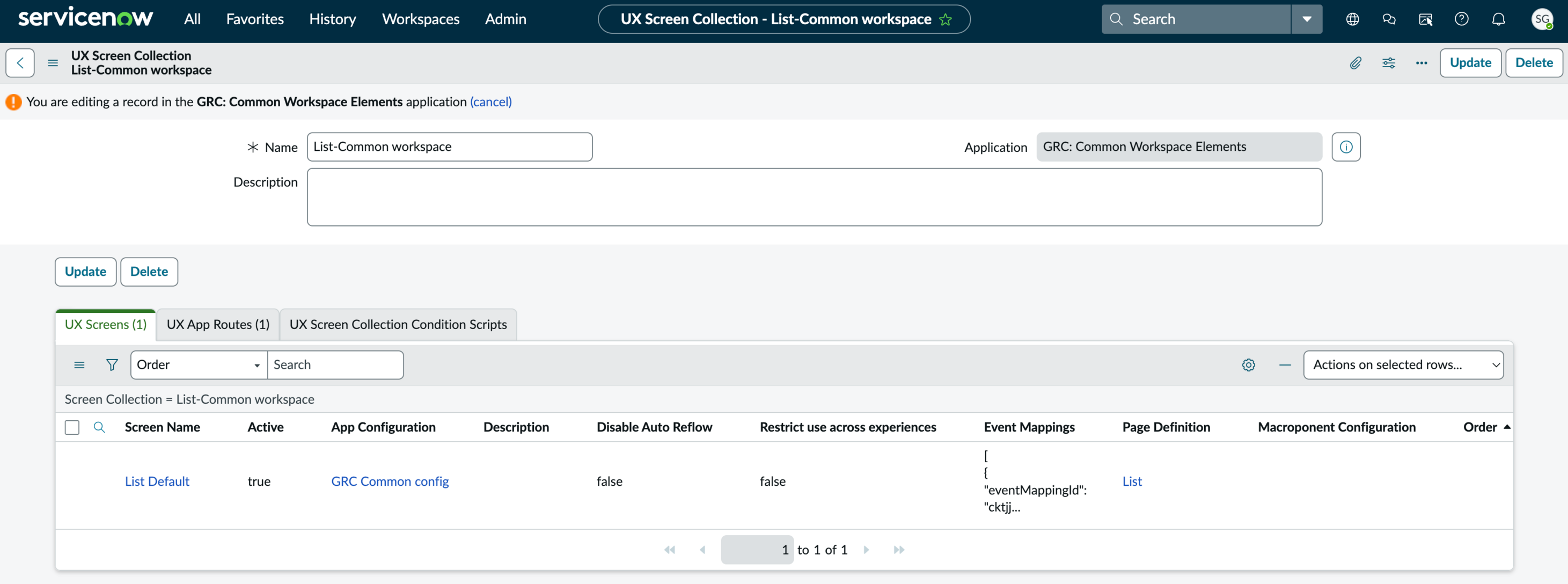Click the header Delete button
This screenshot has height=584, width=1568.
click(1534, 63)
